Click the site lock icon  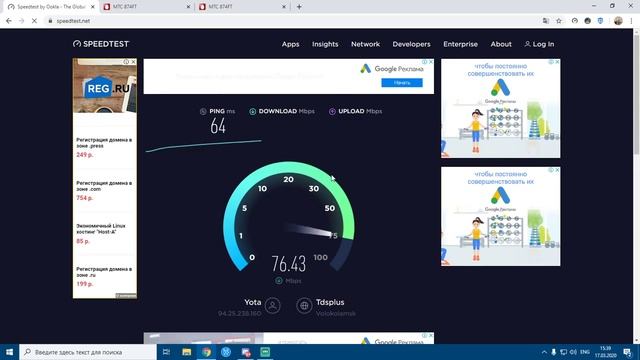51,21
